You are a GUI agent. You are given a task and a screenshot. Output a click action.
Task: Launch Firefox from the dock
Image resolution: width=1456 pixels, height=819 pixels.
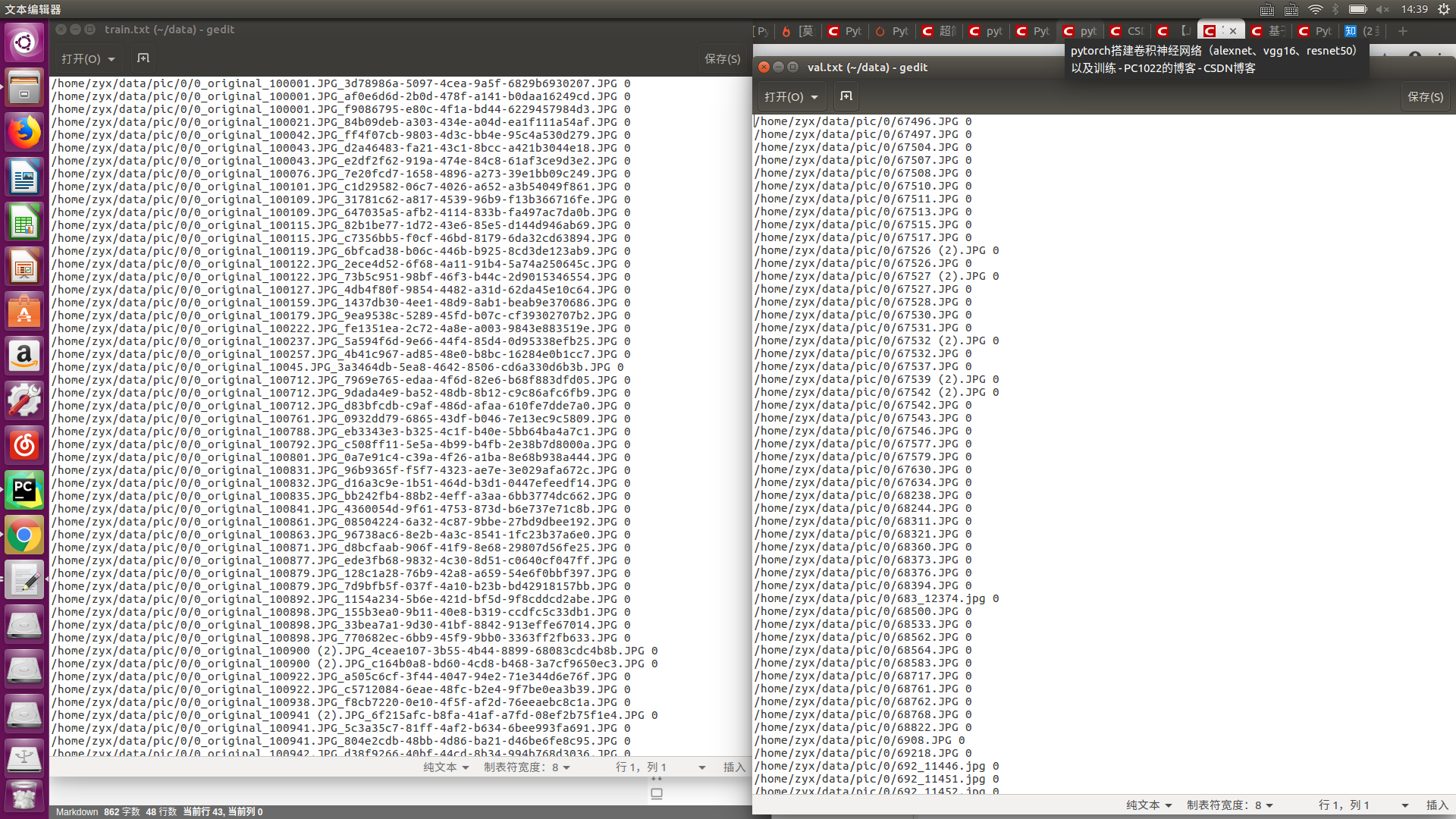24,131
